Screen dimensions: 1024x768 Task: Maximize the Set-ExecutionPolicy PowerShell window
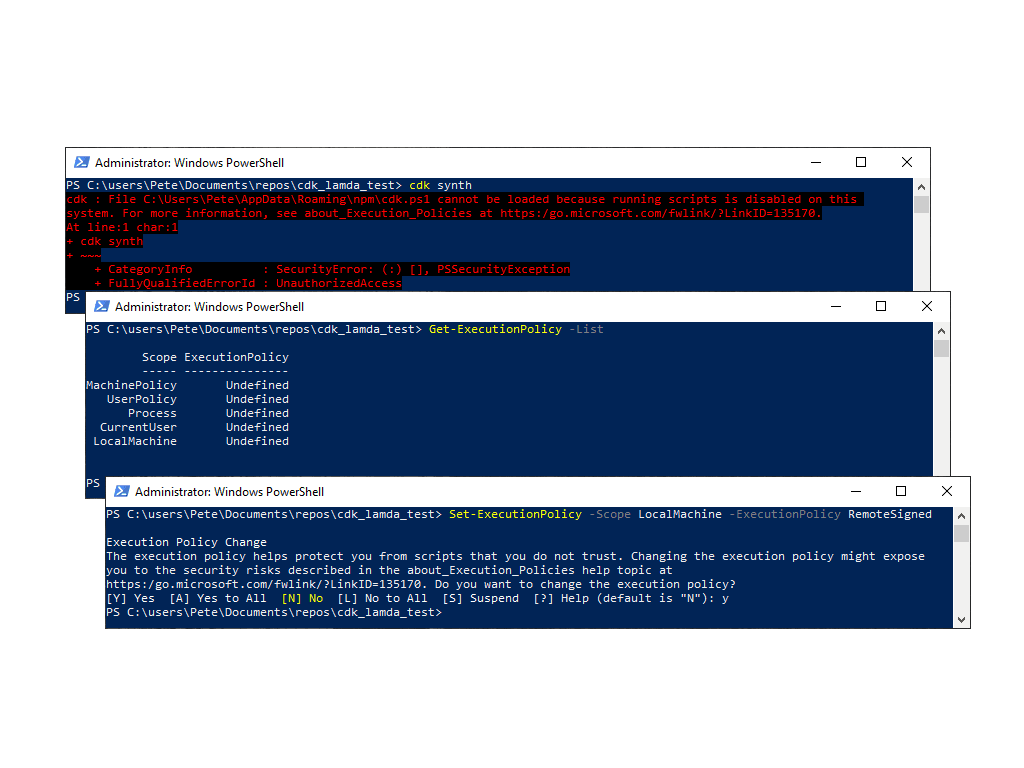coord(901,492)
